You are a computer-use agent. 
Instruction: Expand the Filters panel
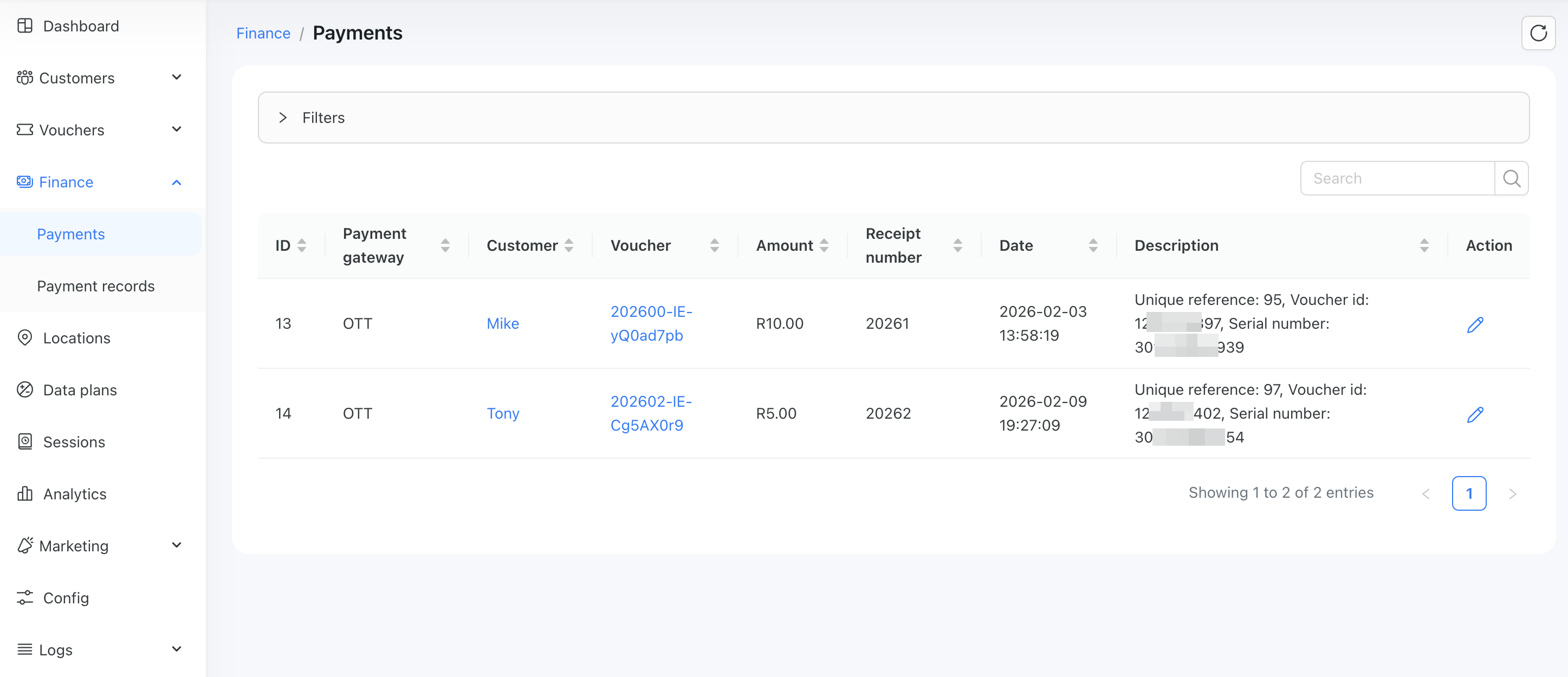[x=282, y=118]
